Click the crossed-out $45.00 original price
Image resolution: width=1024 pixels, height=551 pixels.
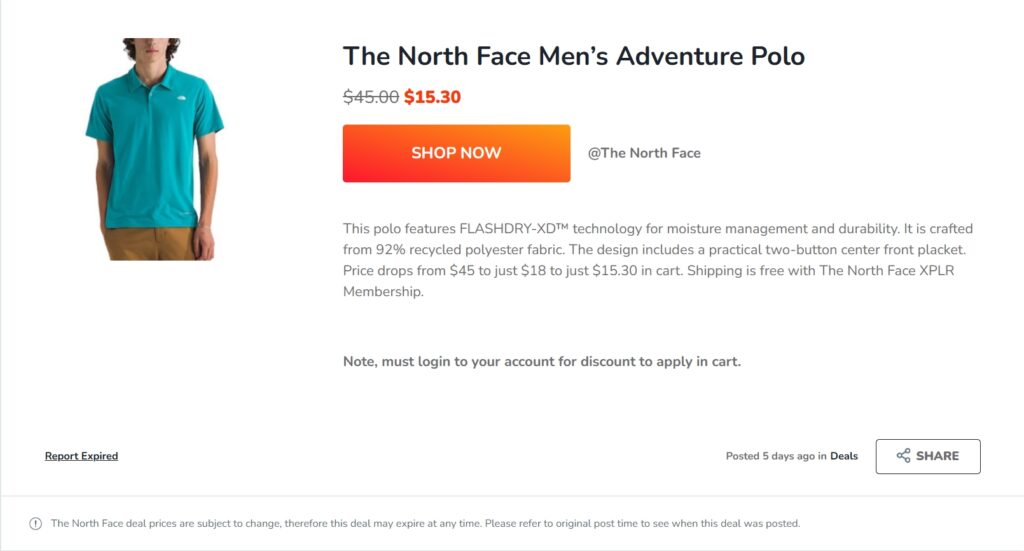pyautogui.click(x=371, y=97)
